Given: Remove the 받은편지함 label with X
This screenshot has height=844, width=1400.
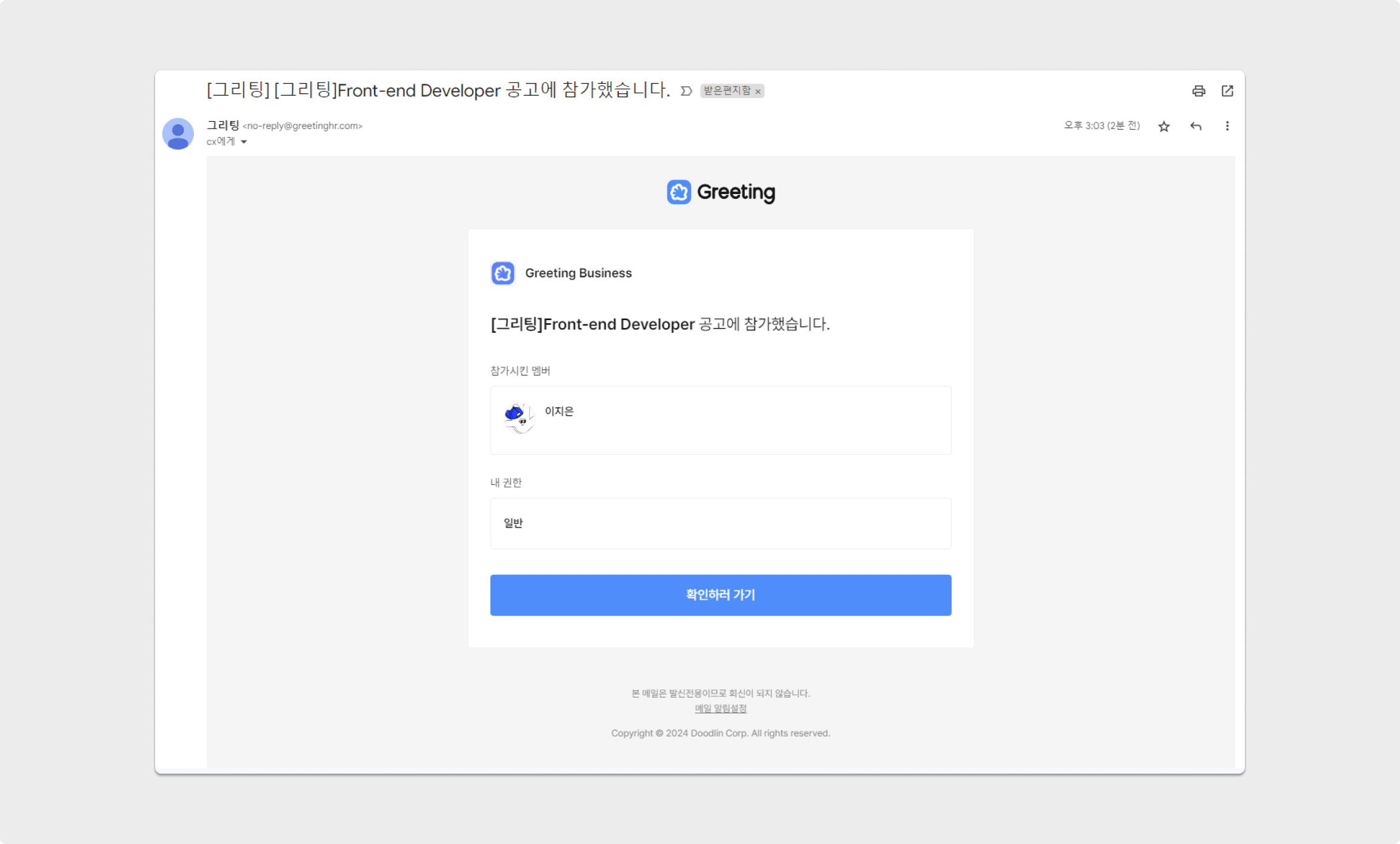Looking at the screenshot, I should (758, 92).
